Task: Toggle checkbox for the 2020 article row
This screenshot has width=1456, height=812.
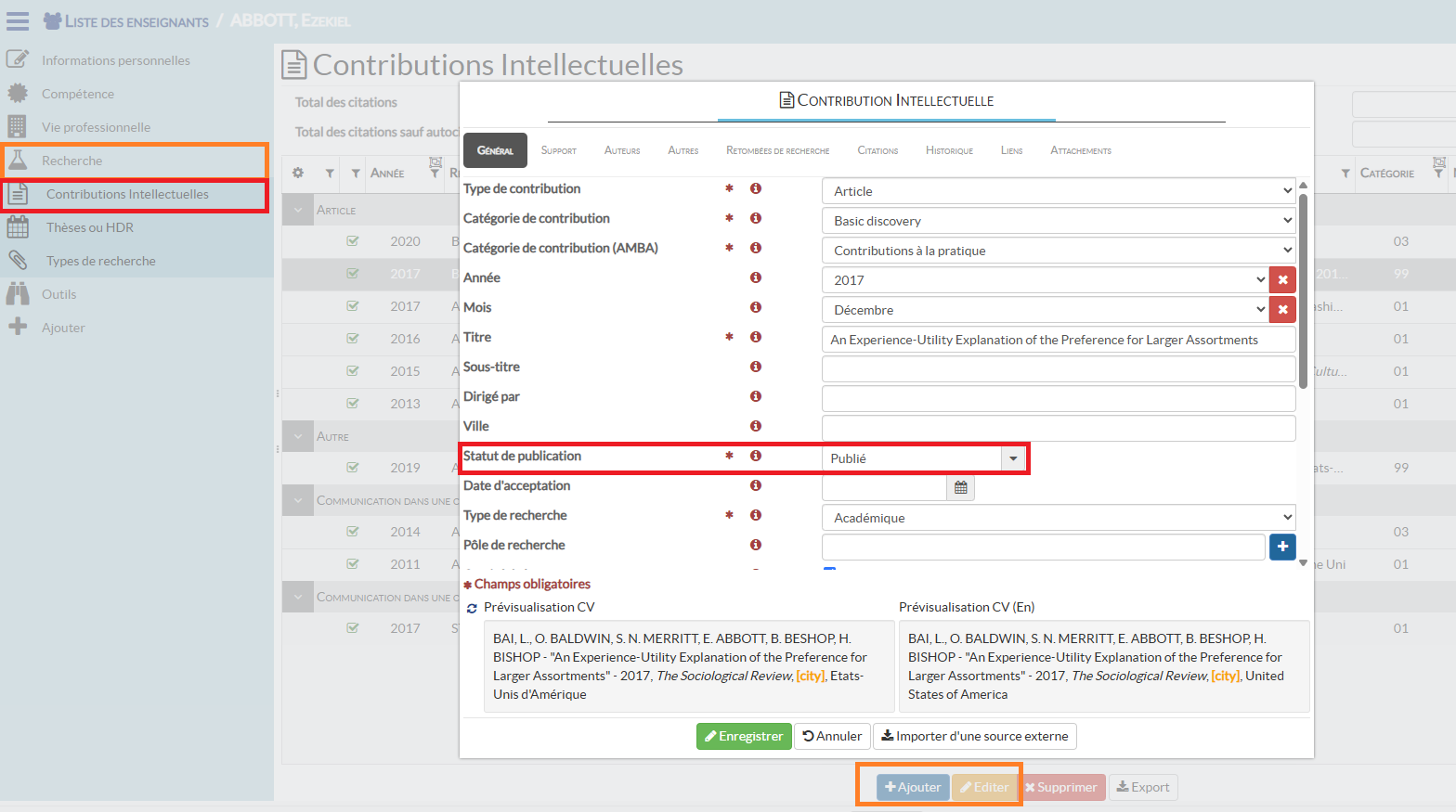Action: click(x=353, y=241)
